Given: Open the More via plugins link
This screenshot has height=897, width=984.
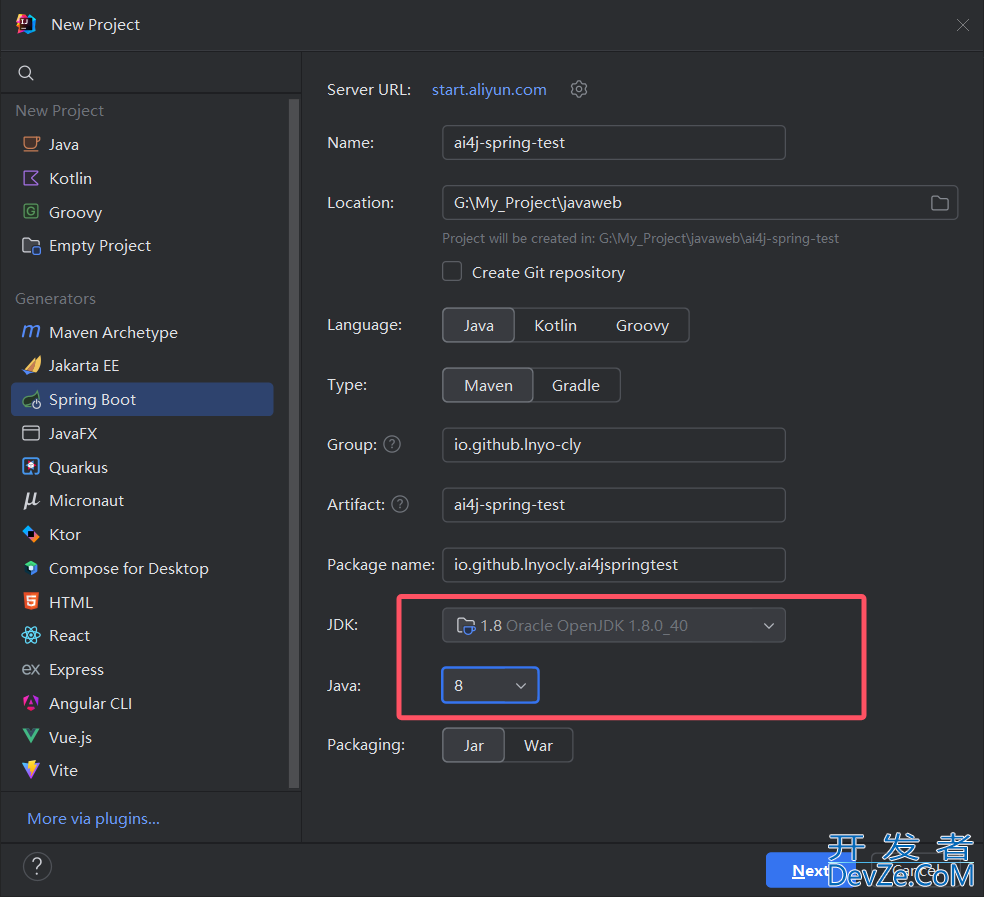Looking at the screenshot, I should (94, 819).
